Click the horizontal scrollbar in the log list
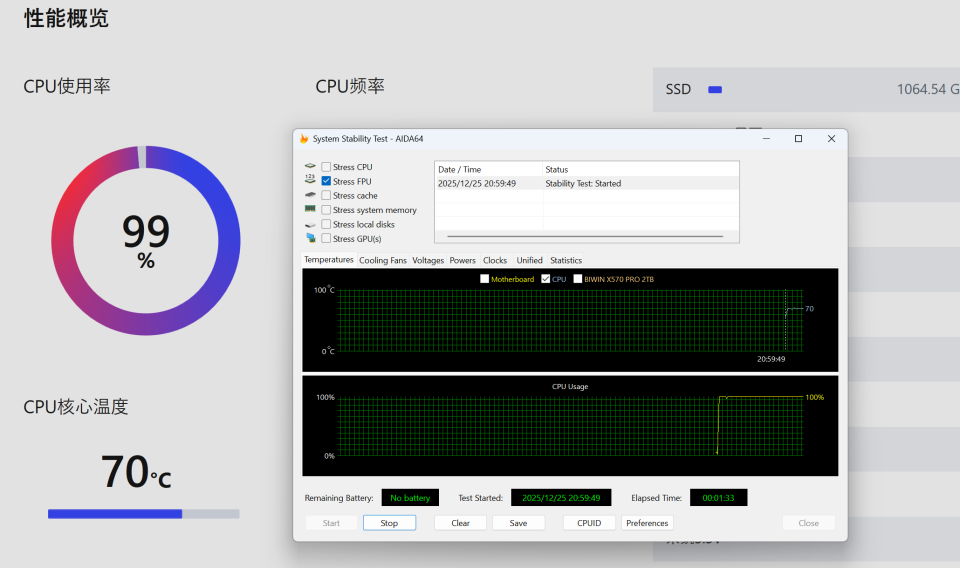Image resolution: width=960 pixels, height=568 pixels. point(585,237)
